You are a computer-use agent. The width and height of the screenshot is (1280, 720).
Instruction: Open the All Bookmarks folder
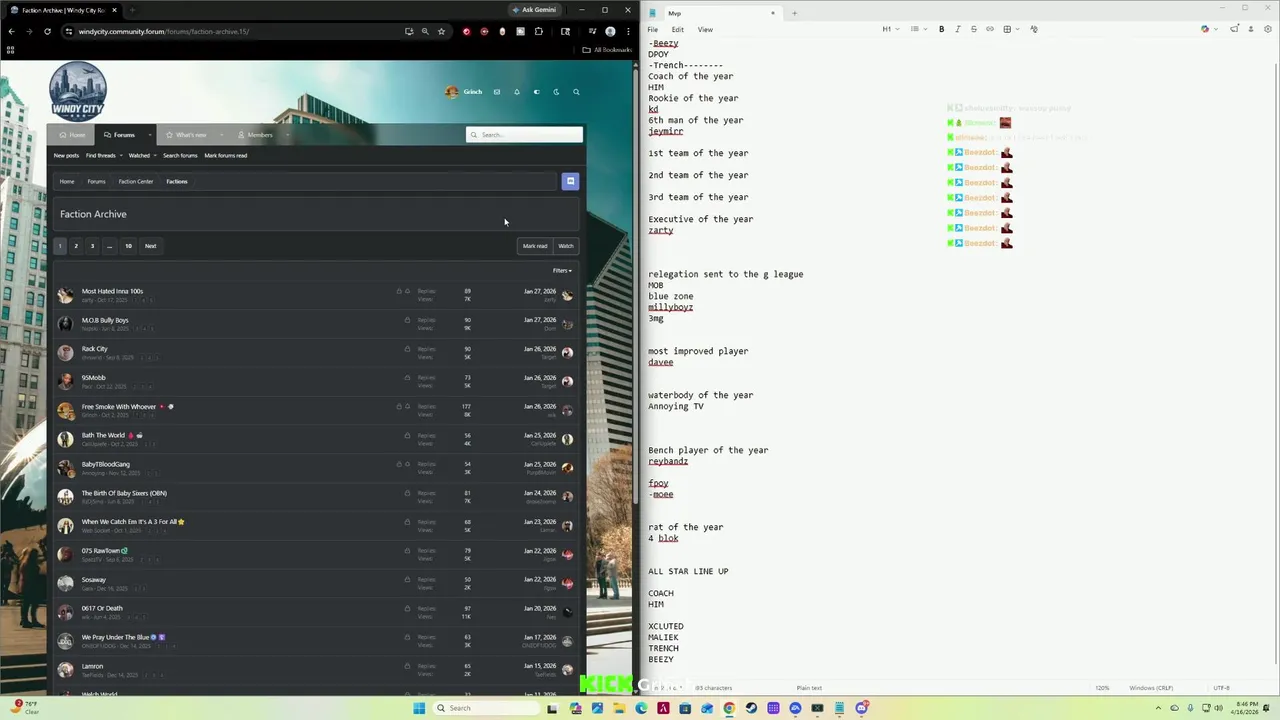608,49
